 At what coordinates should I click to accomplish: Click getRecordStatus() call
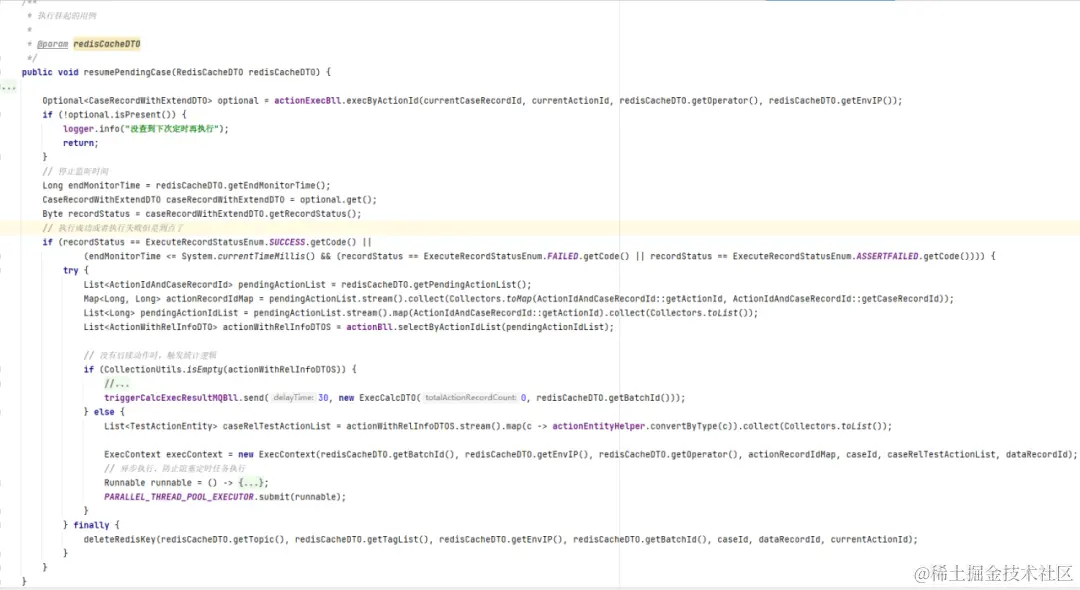tap(315, 214)
